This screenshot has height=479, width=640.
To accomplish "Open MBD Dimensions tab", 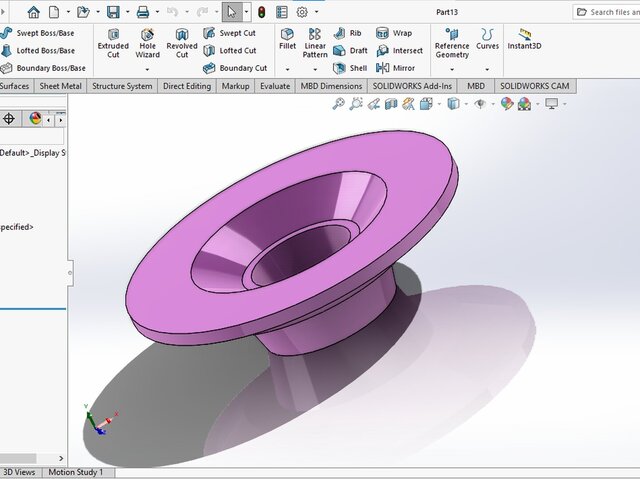I will (331, 86).
